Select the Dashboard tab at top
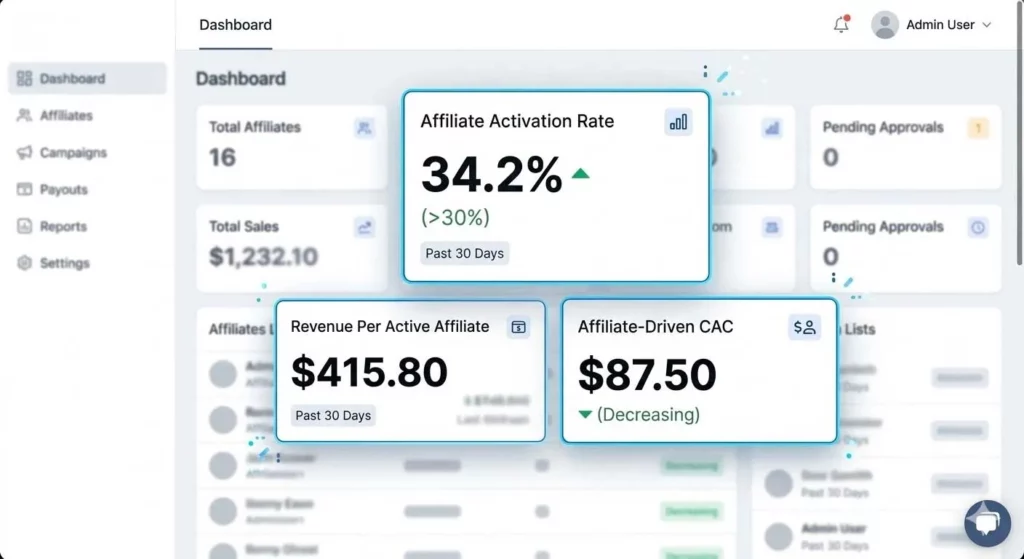 pos(236,25)
